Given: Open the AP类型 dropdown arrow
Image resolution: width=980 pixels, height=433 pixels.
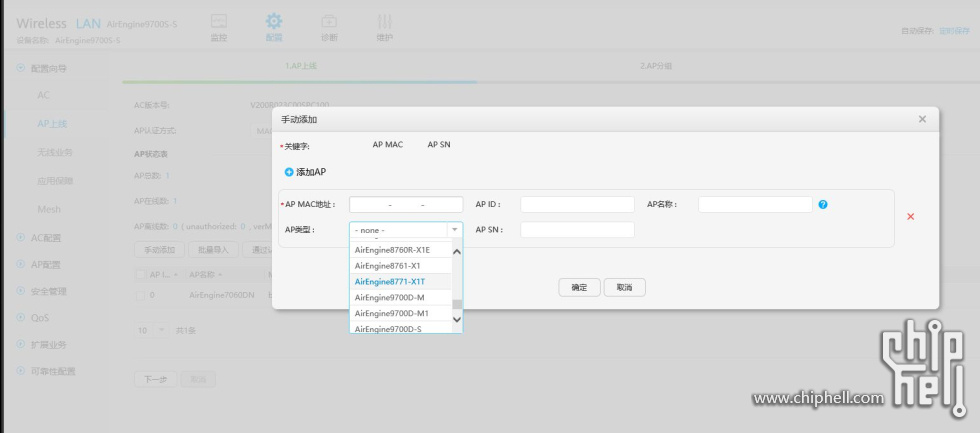Looking at the screenshot, I should point(455,230).
